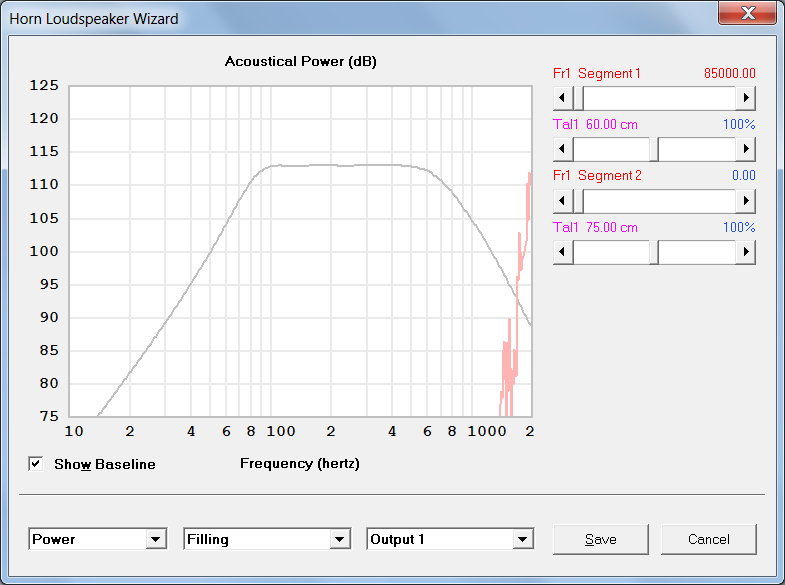Close the Horn Loudspeaker Wizard window
The height and width of the screenshot is (585, 785).
tap(747, 13)
